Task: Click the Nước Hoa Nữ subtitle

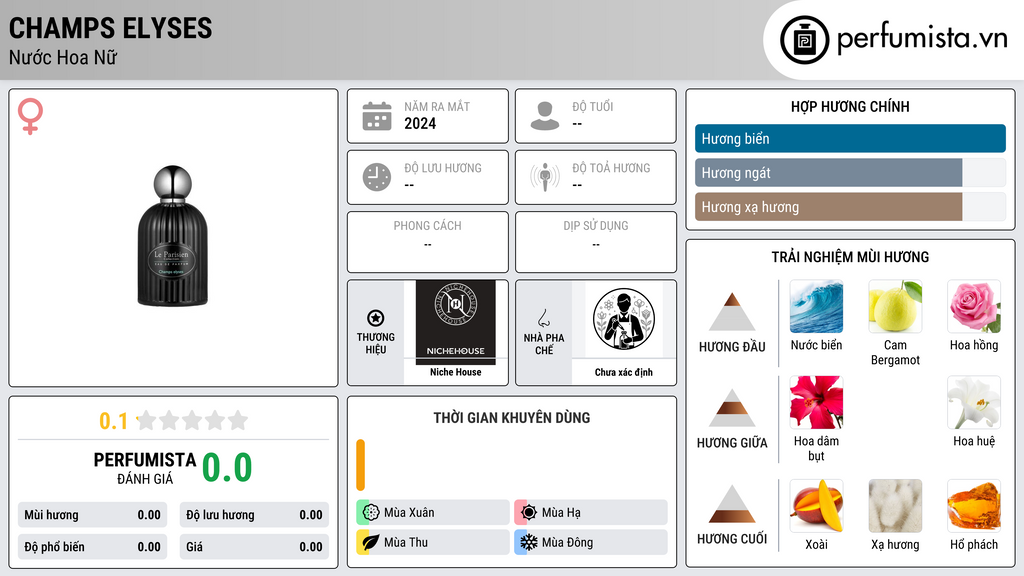Action: tap(63, 57)
